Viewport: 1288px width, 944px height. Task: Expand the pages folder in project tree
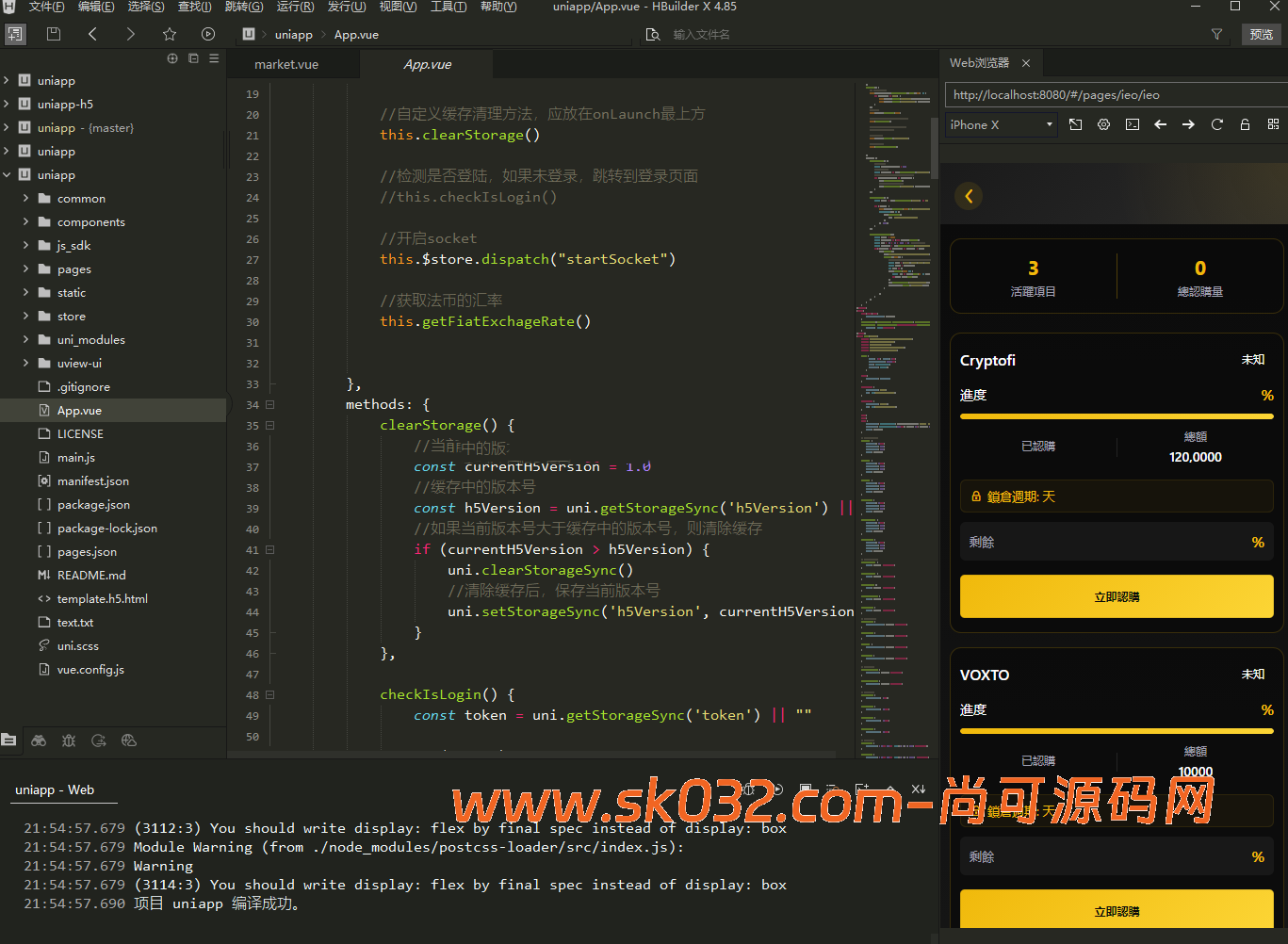click(x=26, y=269)
